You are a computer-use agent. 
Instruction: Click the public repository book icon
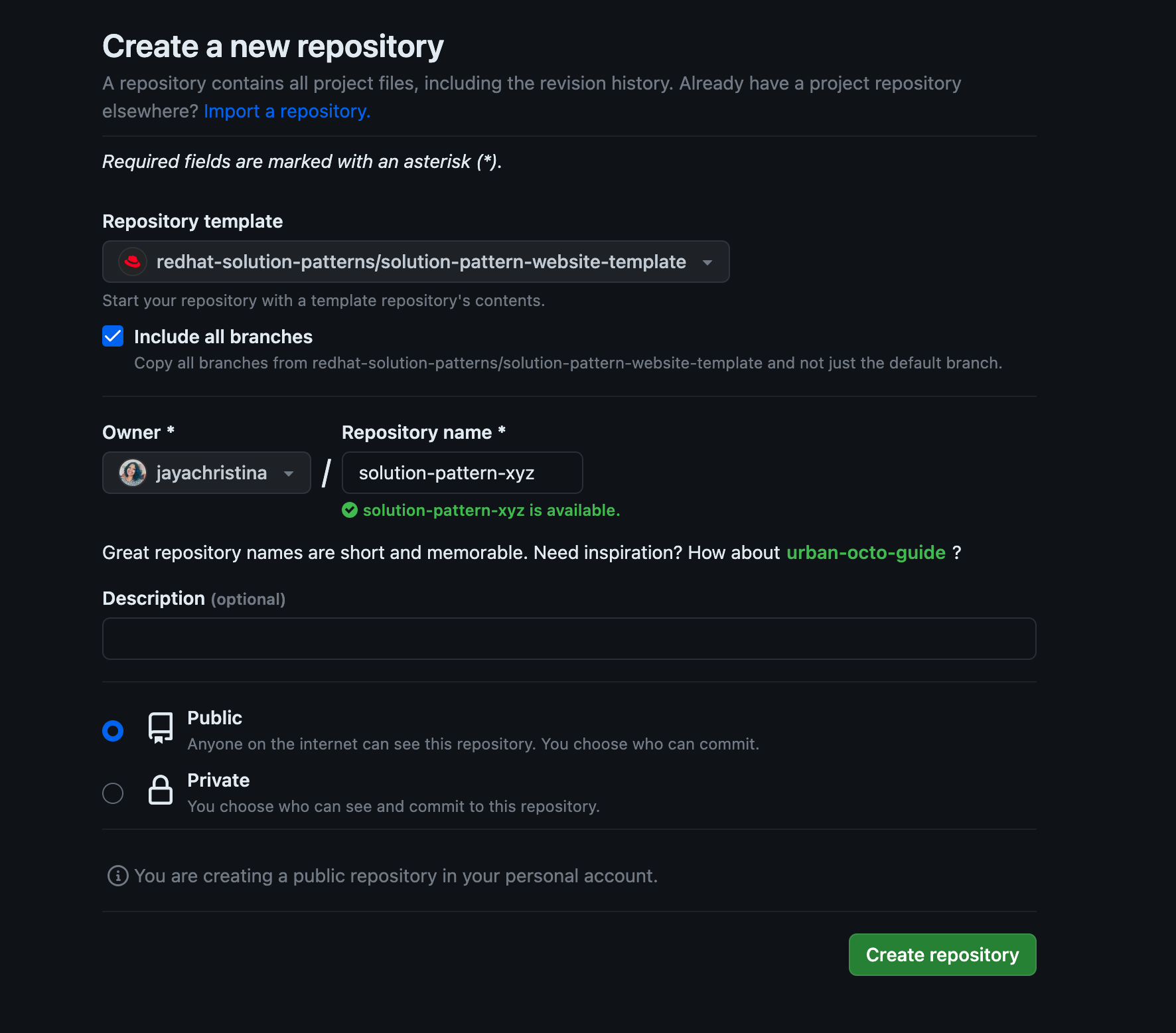pyautogui.click(x=161, y=728)
